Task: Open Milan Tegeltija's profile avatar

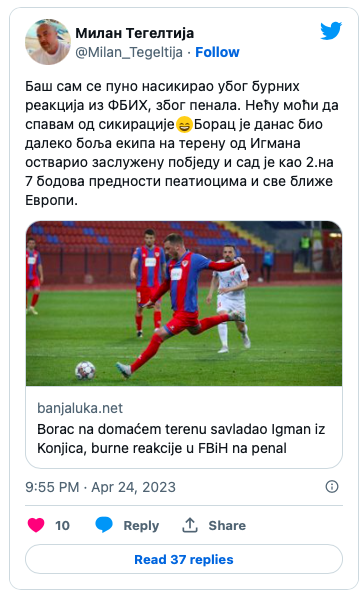Action: point(48,42)
